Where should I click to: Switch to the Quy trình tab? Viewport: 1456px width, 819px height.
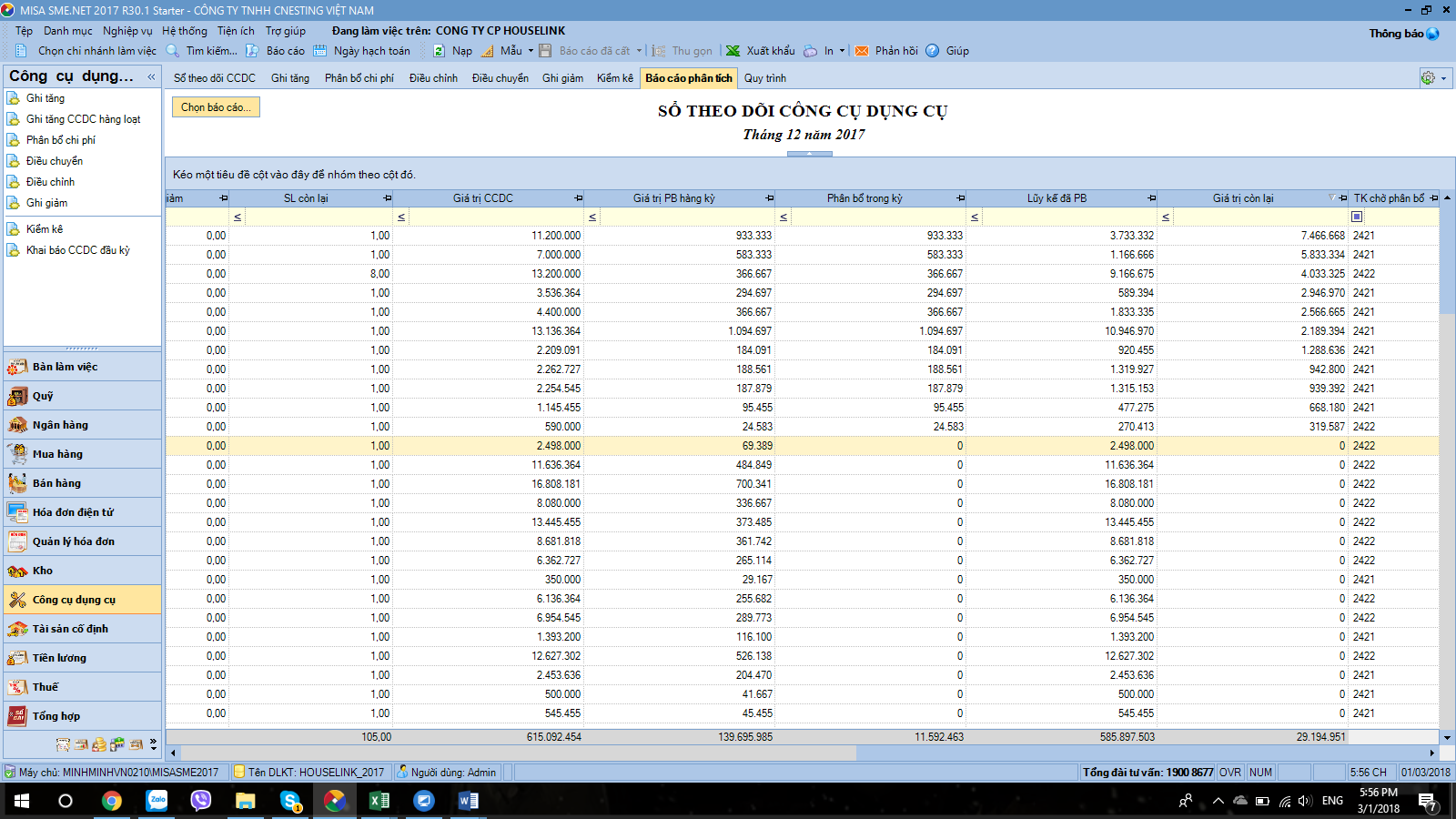(765, 78)
